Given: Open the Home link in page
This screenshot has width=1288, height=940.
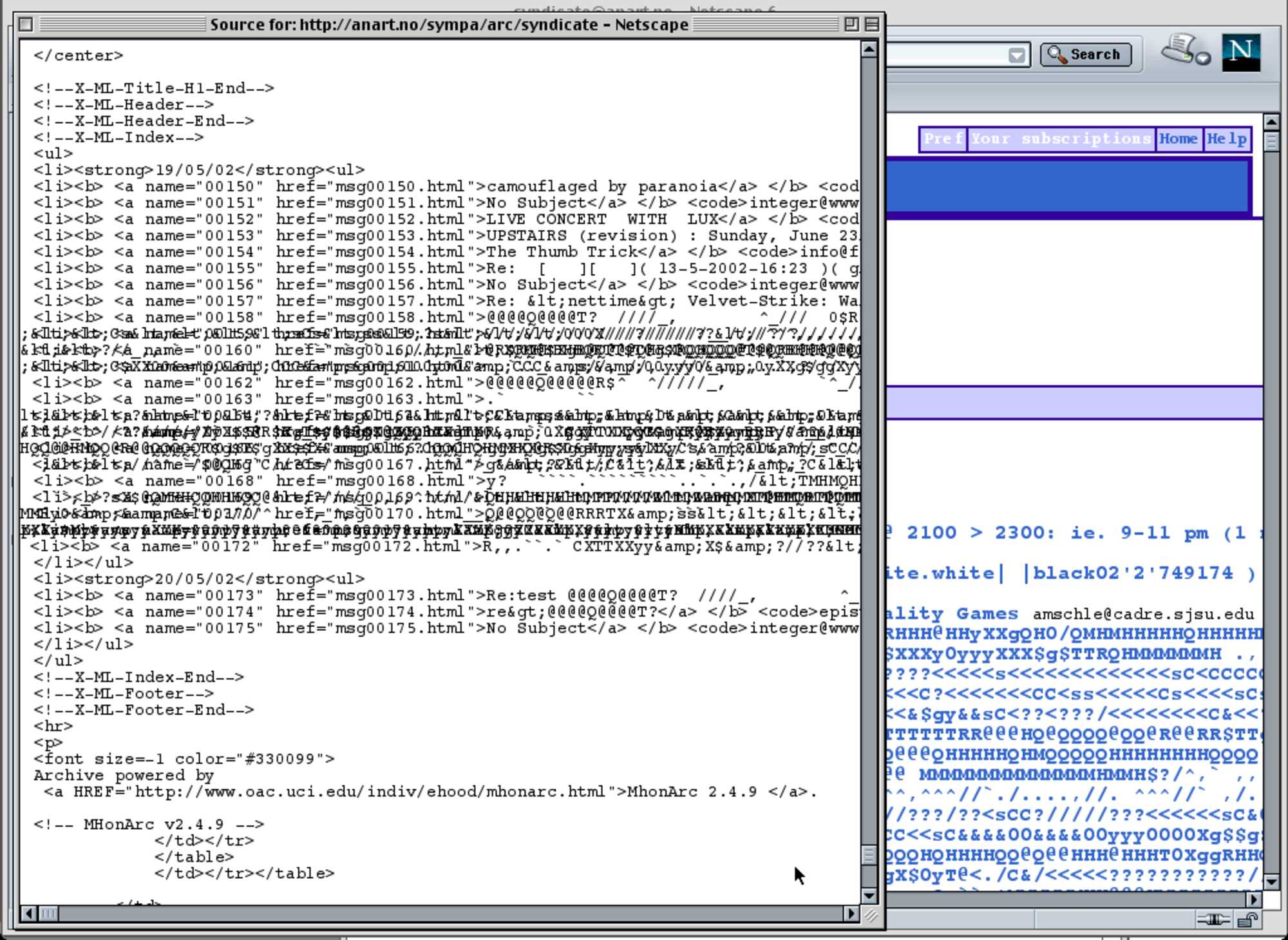Looking at the screenshot, I should point(1178,139).
